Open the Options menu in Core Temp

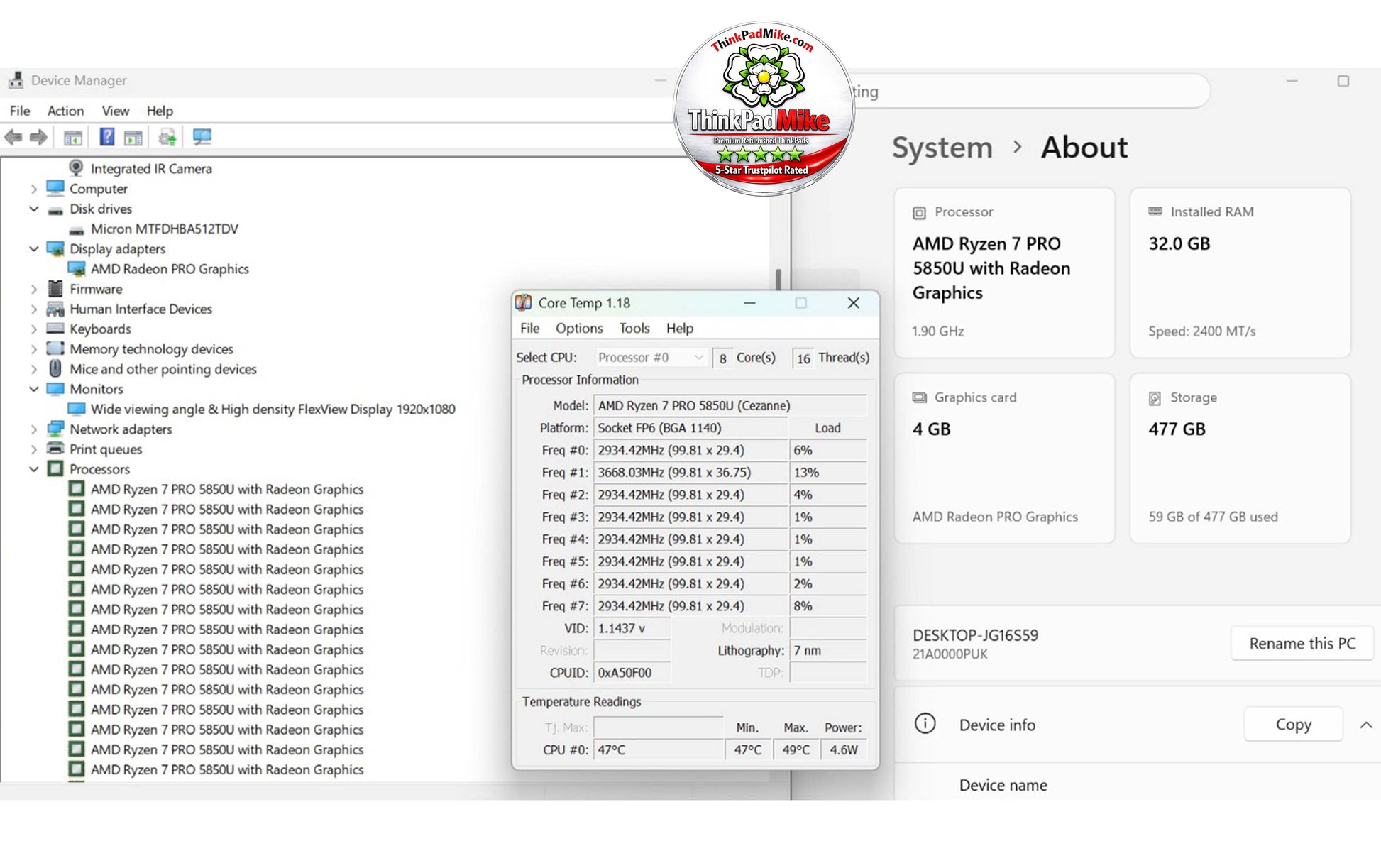tap(579, 328)
